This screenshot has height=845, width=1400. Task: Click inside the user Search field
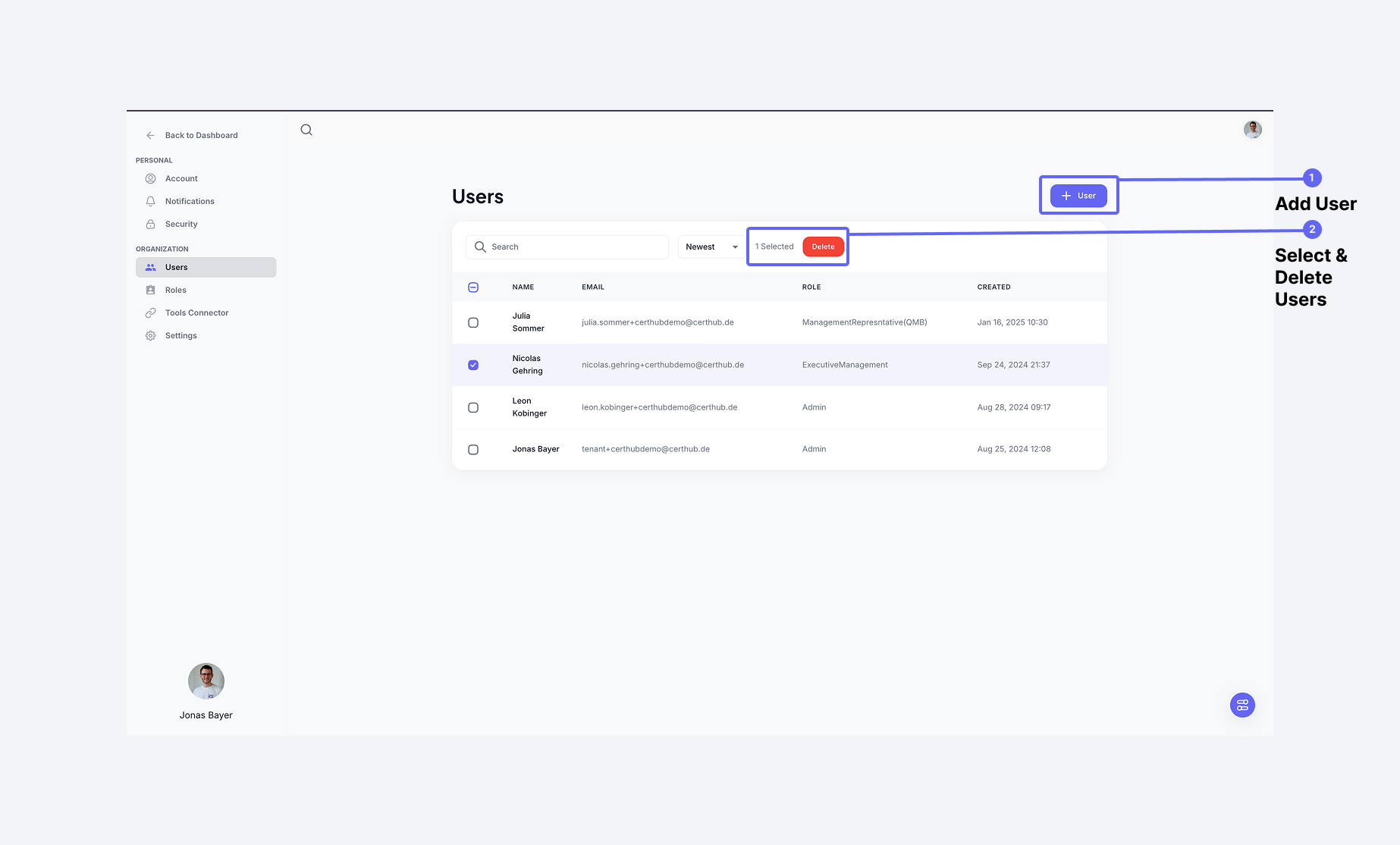click(x=567, y=247)
